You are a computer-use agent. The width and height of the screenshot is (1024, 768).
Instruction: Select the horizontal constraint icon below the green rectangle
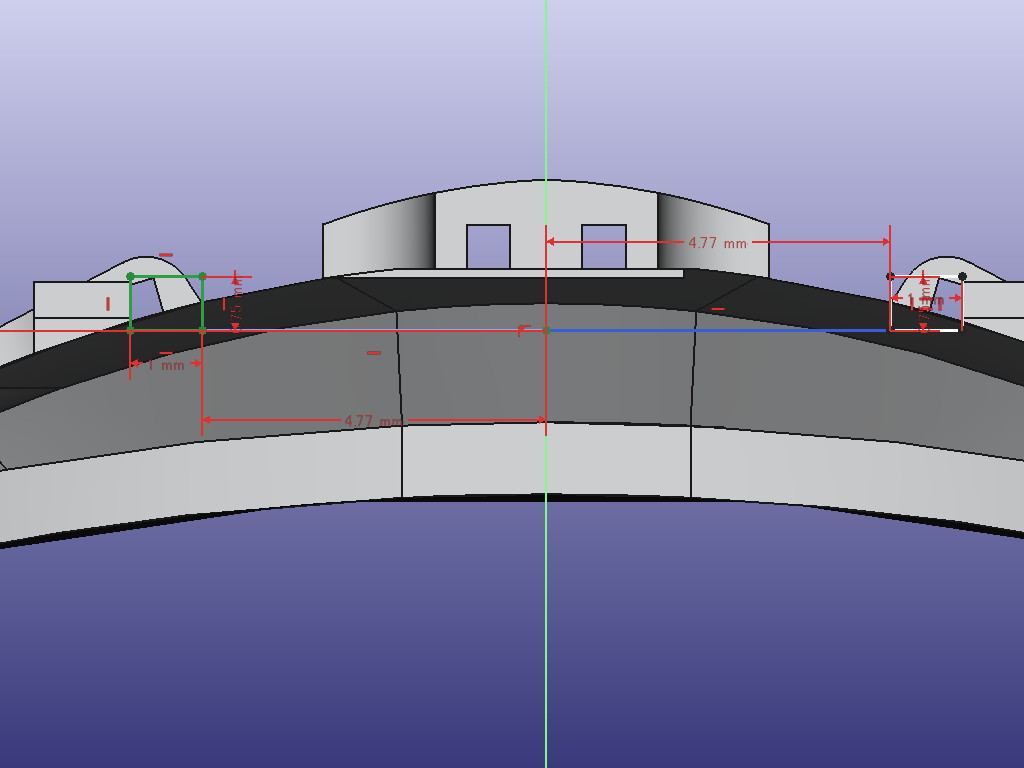click(x=166, y=352)
